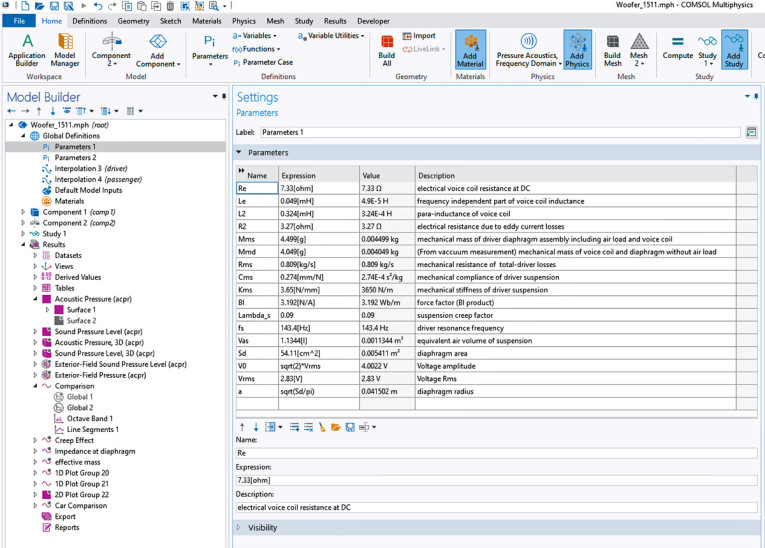Click the label settings icon beside Label field
This screenshot has width=765, height=548.
coord(751,132)
